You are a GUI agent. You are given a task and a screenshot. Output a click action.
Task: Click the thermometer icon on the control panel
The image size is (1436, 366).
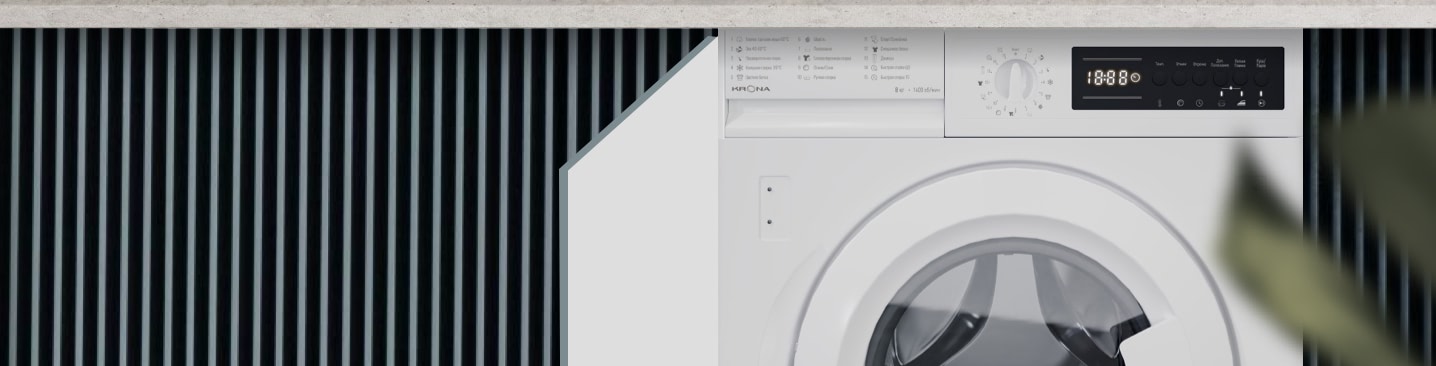1160,103
